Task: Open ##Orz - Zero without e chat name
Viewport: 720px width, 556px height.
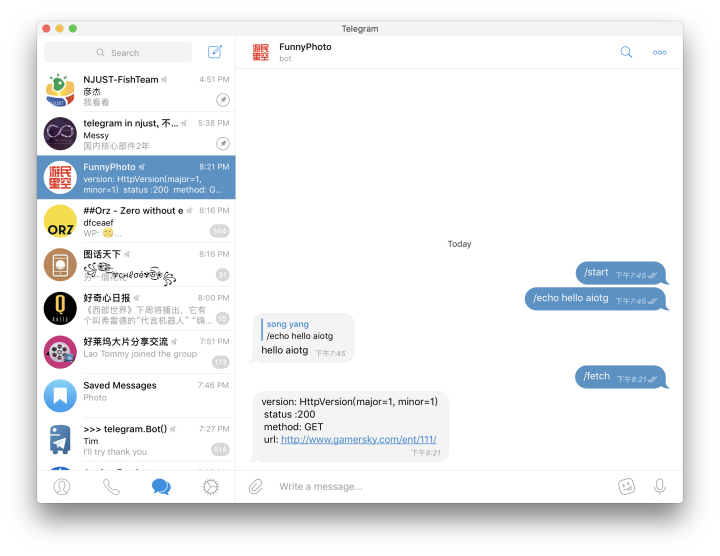Action: pyautogui.click(x=133, y=211)
